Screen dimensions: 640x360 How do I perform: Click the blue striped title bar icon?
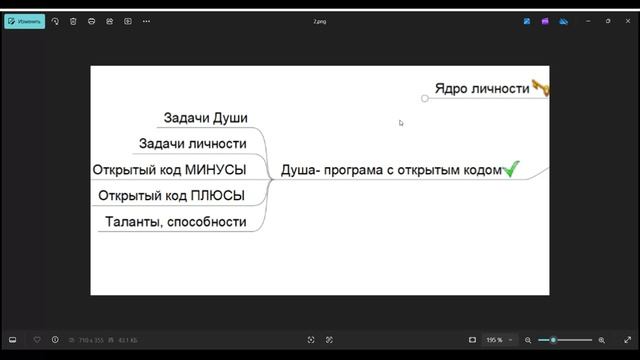point(564,21)
